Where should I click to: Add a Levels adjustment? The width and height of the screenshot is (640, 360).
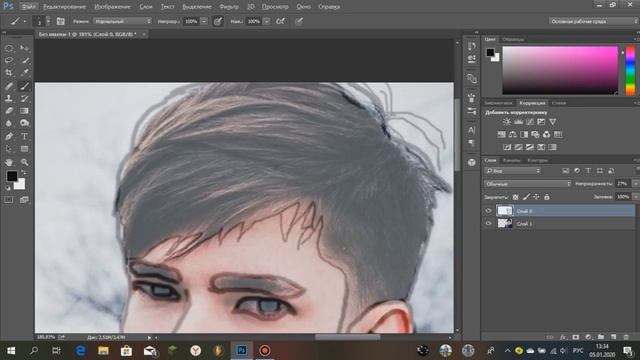[x=518, y=122]
